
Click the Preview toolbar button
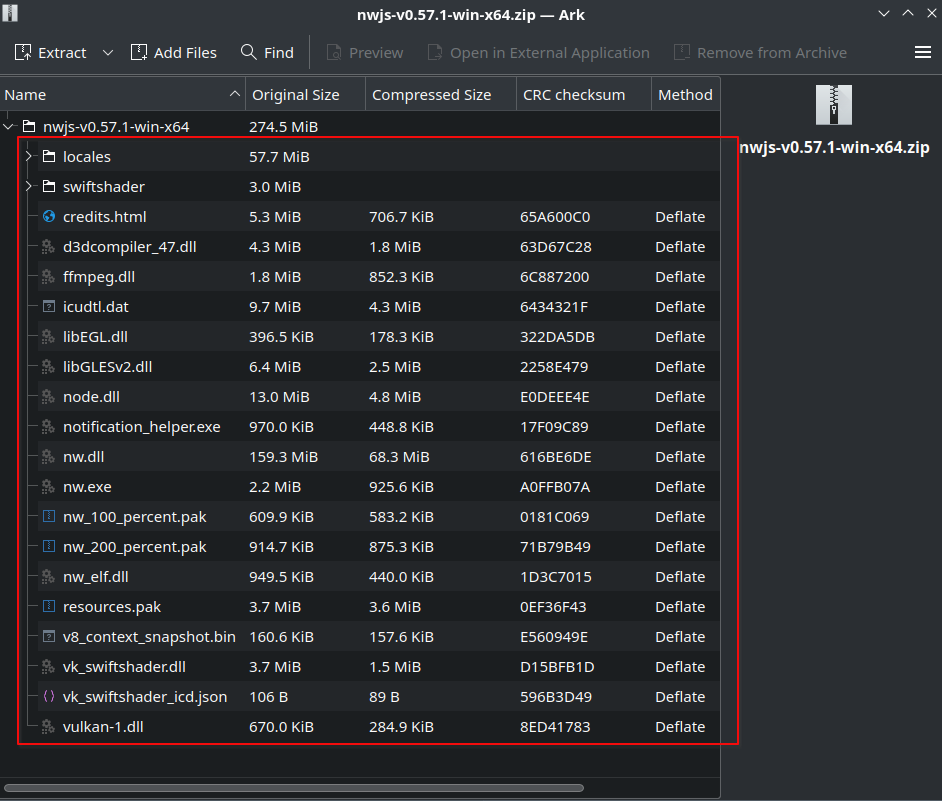click(x=365, y=53)
